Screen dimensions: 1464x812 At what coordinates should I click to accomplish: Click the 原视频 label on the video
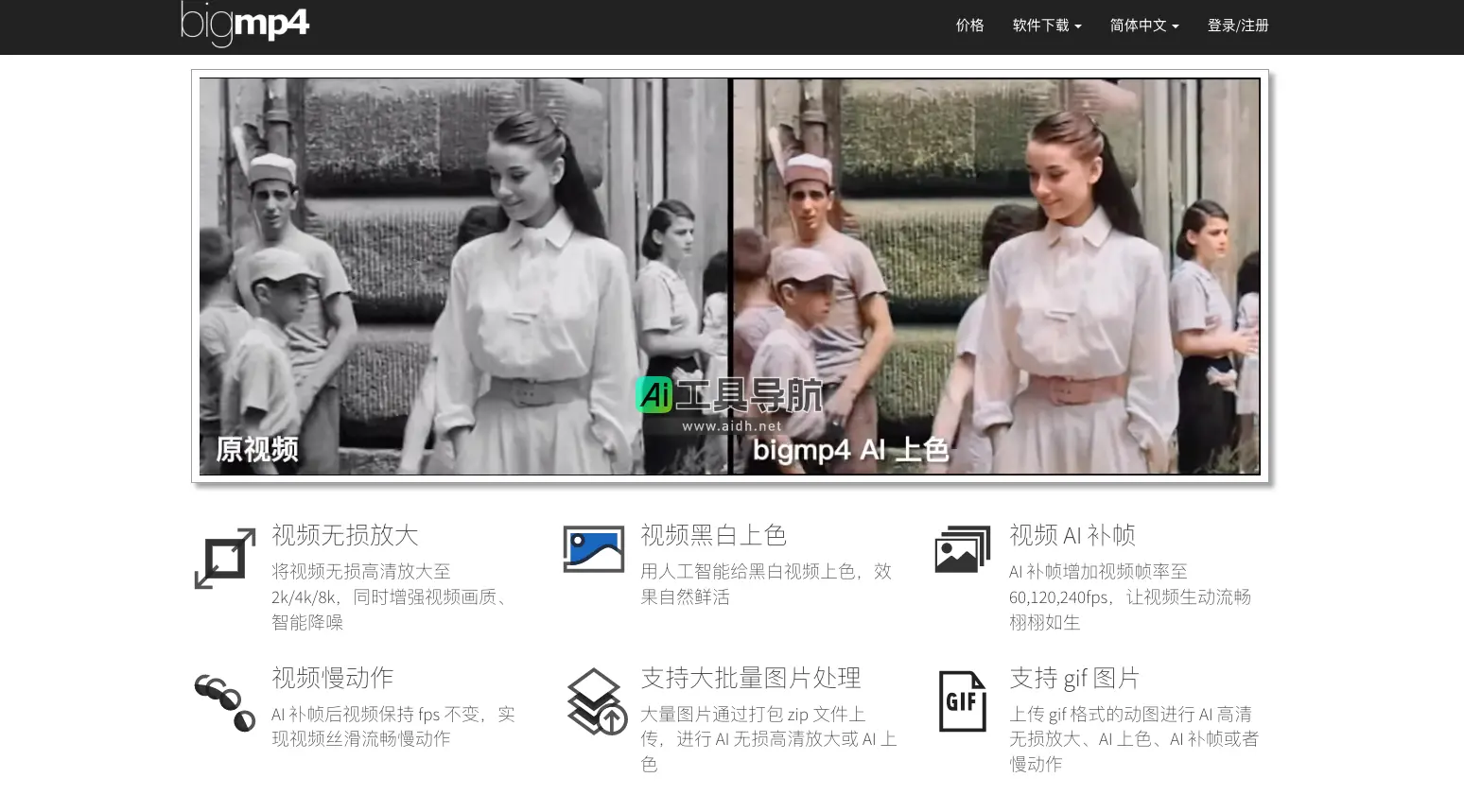click(257, 449)
